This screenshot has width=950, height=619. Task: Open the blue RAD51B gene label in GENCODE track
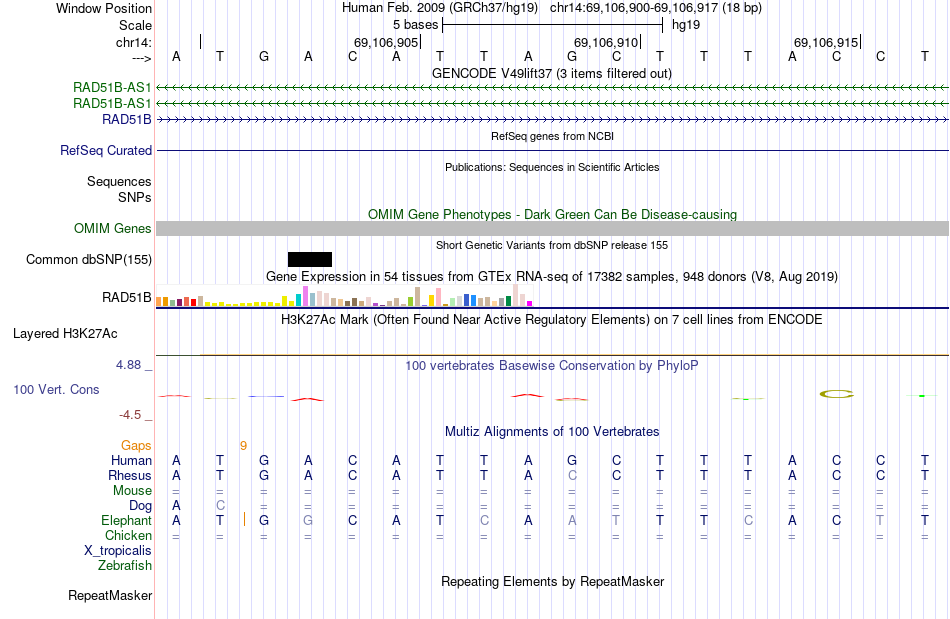pos(127,119)
